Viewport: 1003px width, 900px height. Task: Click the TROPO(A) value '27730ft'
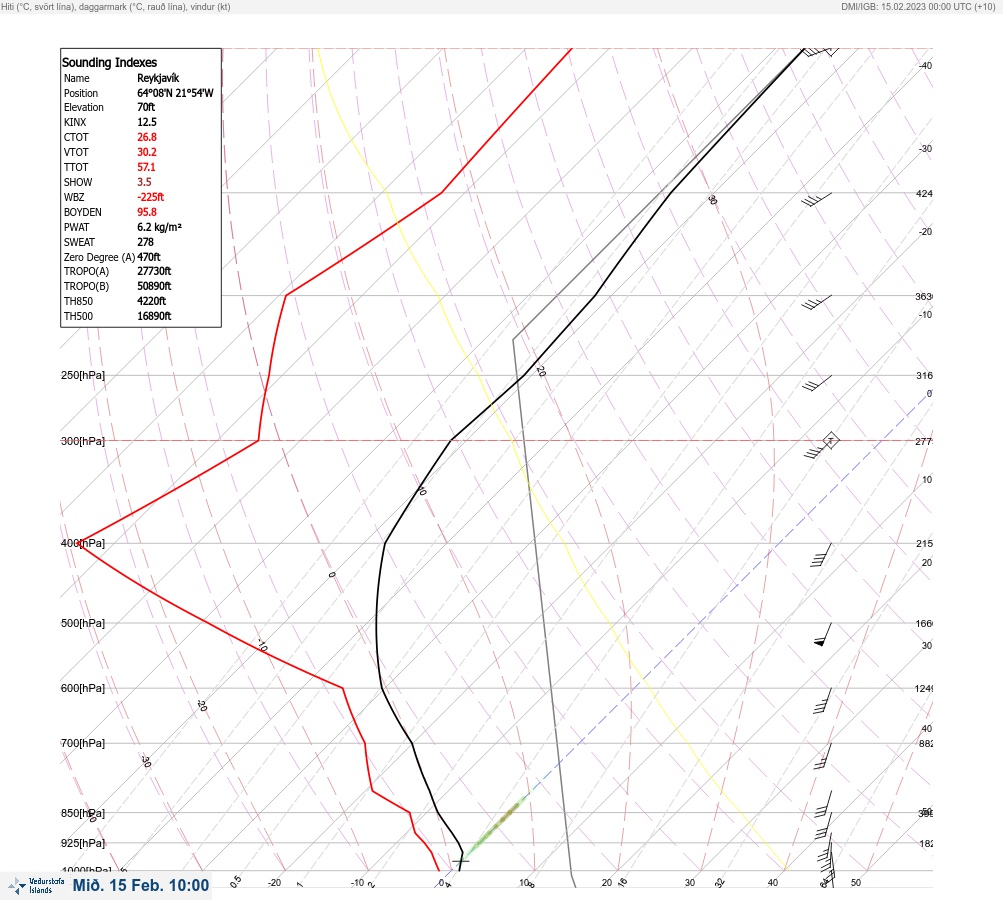click(154, 271)
